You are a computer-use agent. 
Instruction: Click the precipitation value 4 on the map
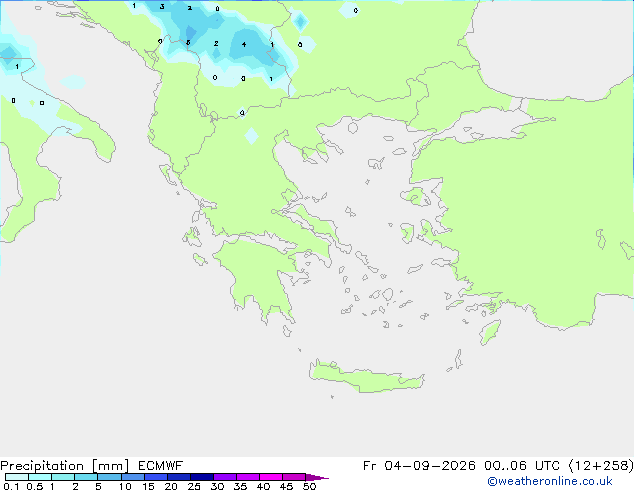click(x=244, y=44)
